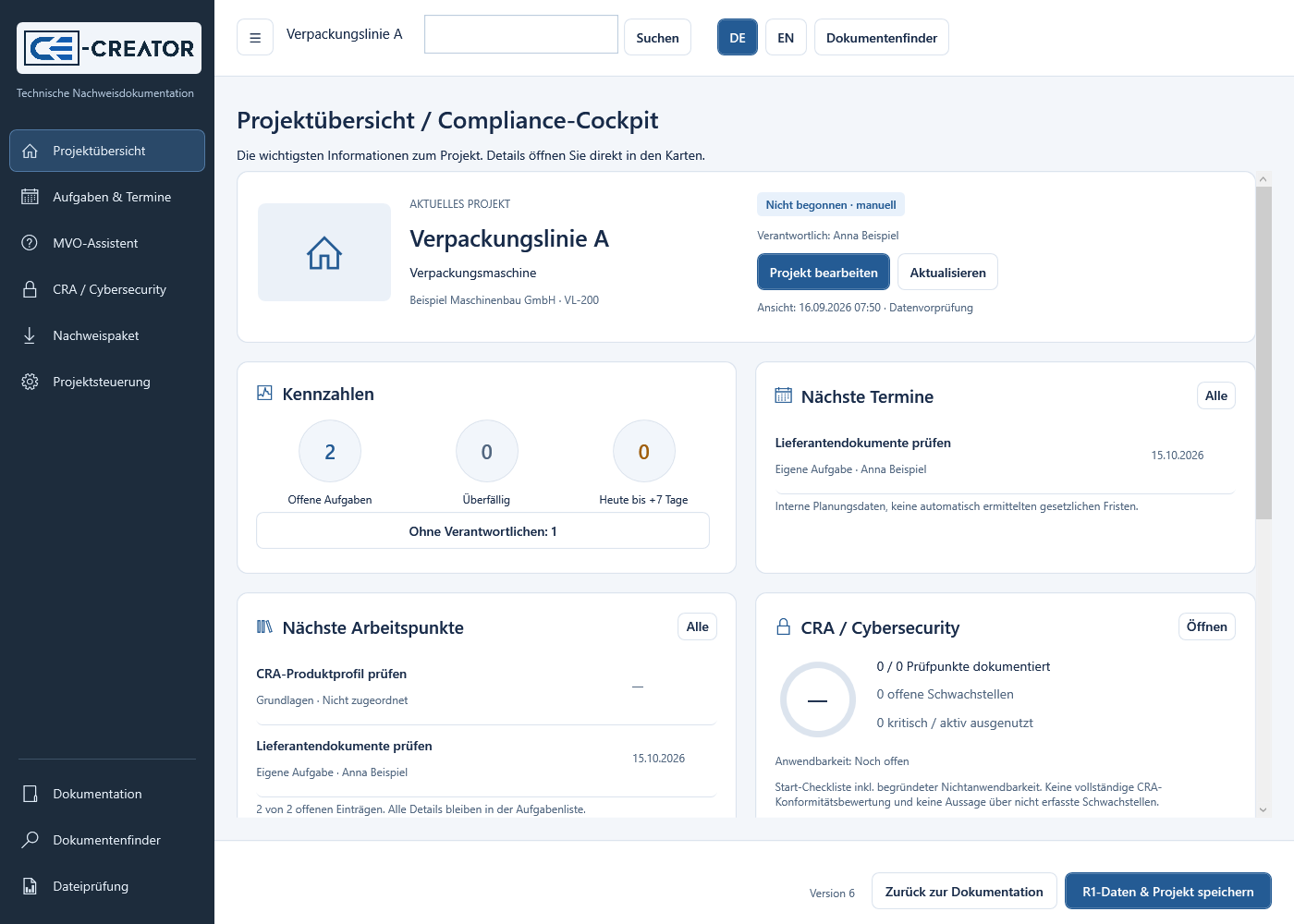Click the Nachweispaket download icon
The height and width of the screenshot is (924, 1294).
pos(30,335)
